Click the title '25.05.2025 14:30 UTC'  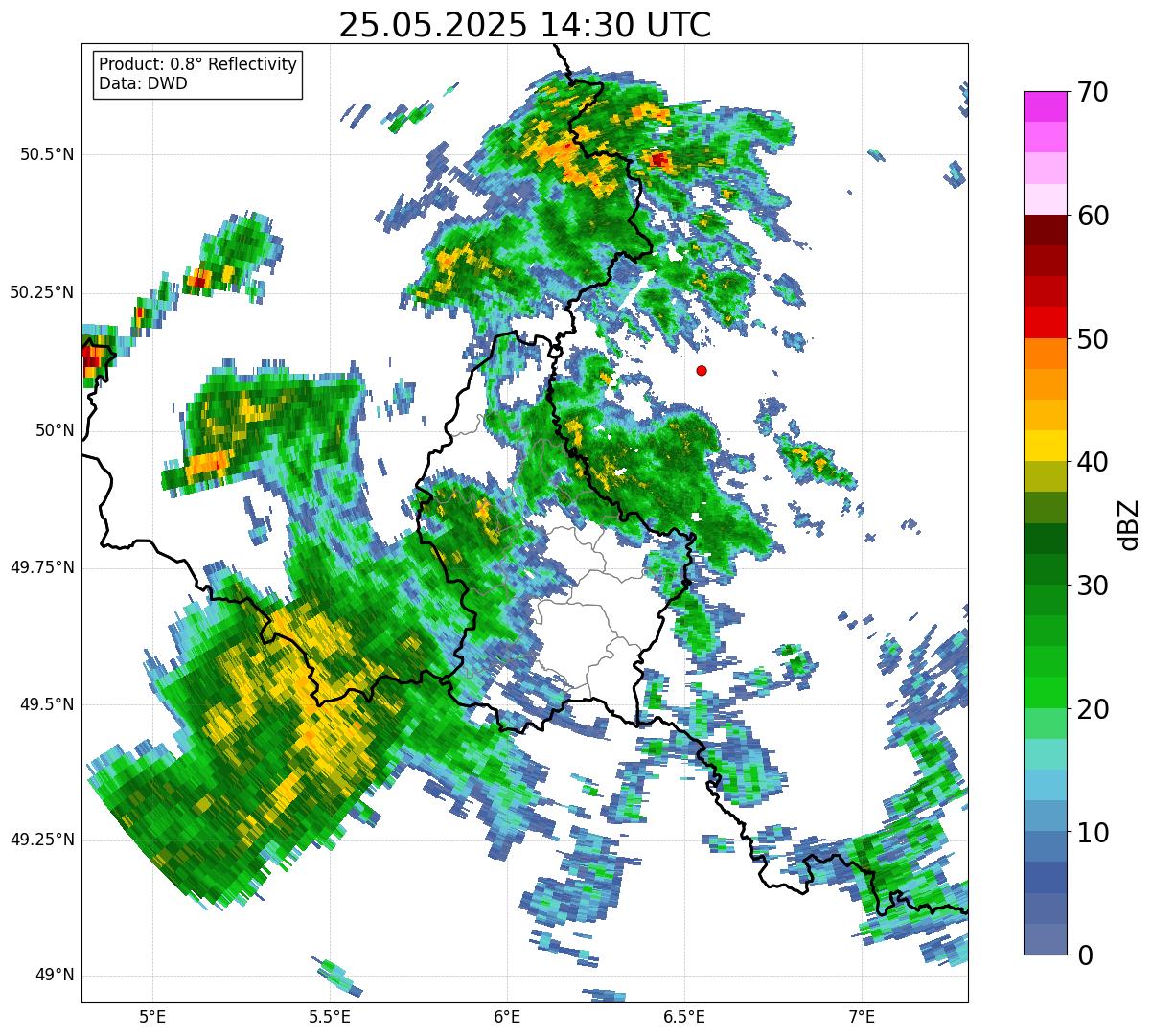pyautogui.click(x=524, y=24)
